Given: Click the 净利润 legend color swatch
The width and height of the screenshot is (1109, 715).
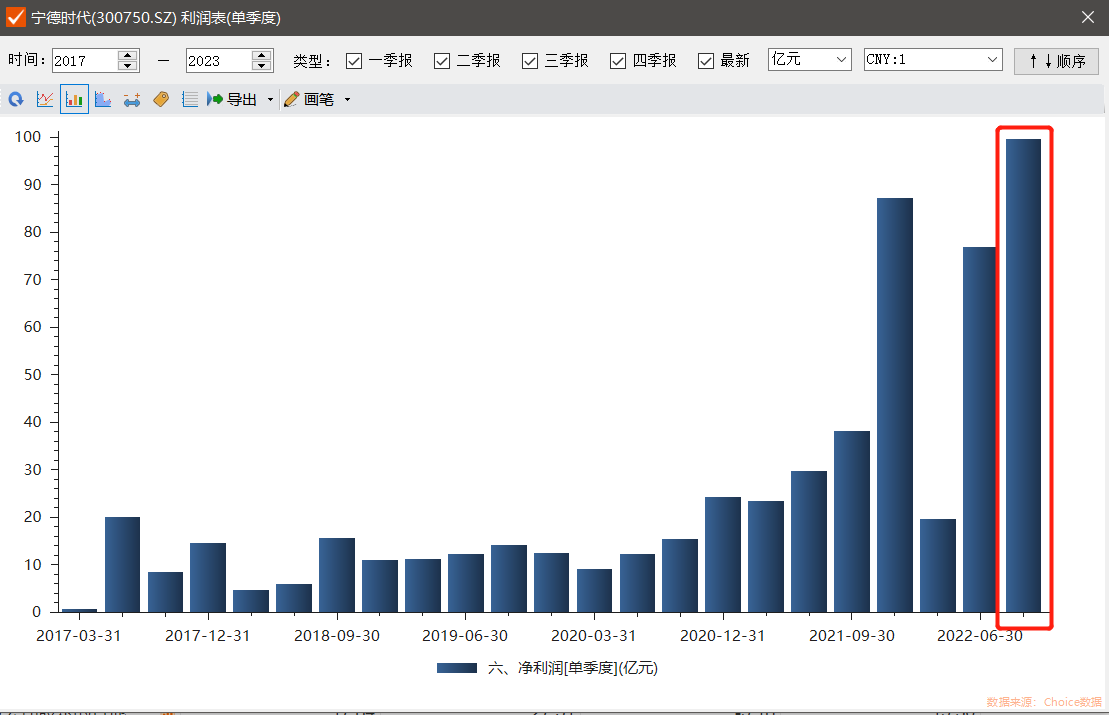Looking at the screenshot, I should click(x=456, y=668).
